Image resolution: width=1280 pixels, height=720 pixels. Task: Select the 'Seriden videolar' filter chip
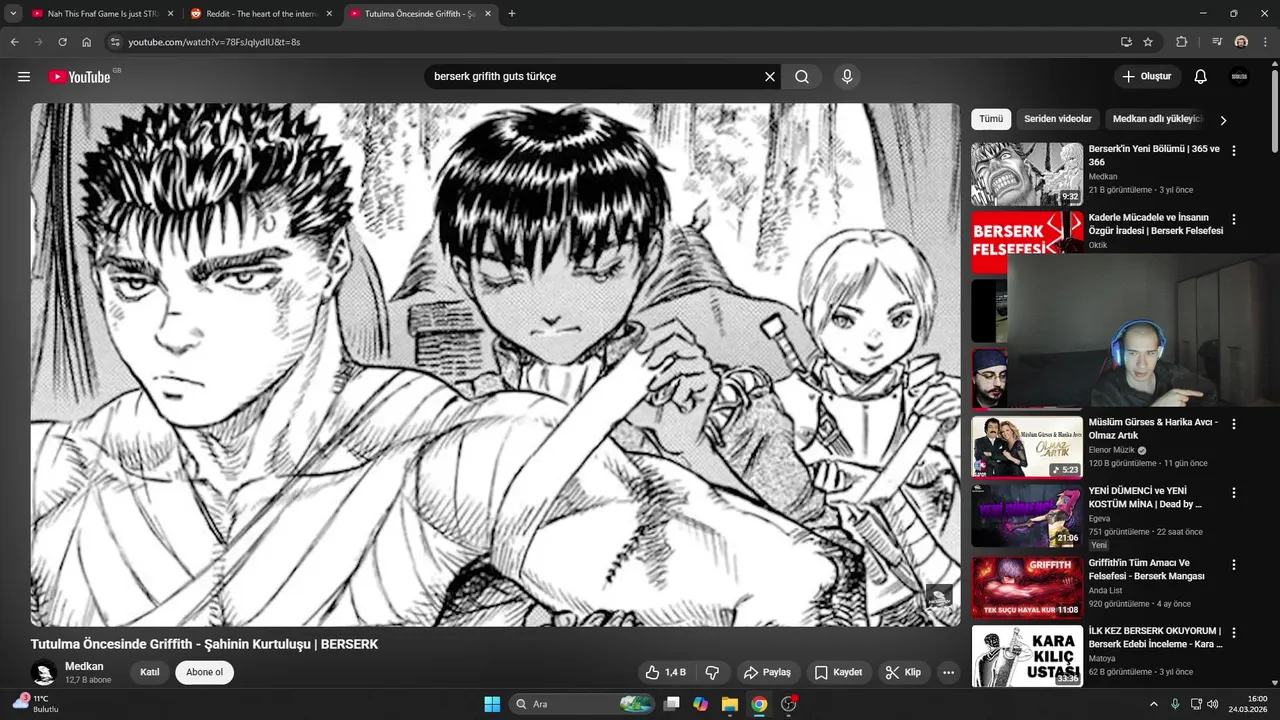click(1058, 119)
